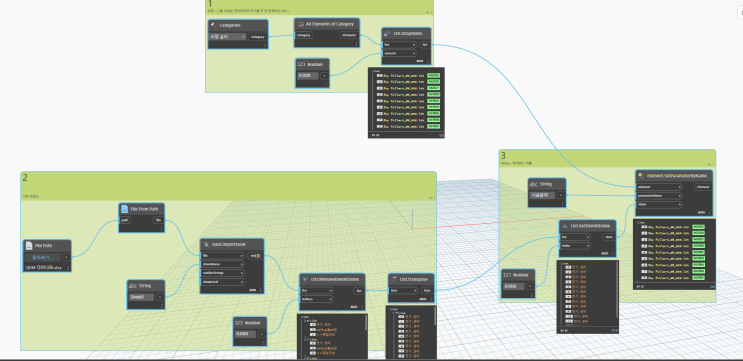Click the Categories node icon
This screenshot has height=361, width=743.
coord(213,25)
